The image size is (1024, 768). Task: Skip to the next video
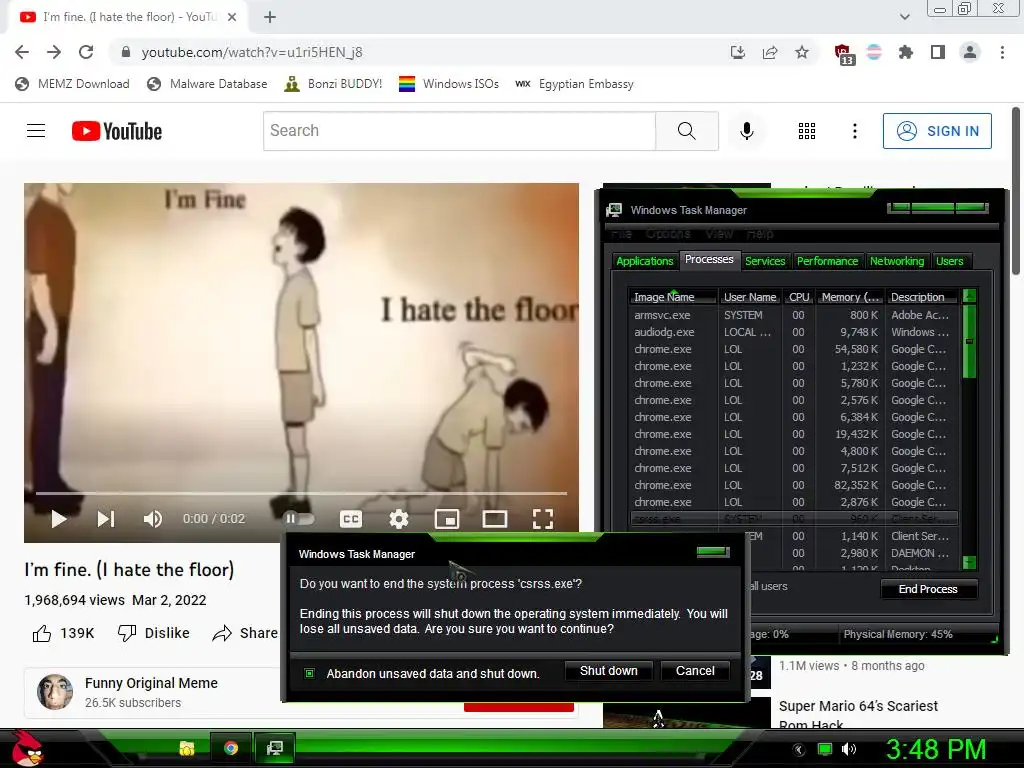106,519
